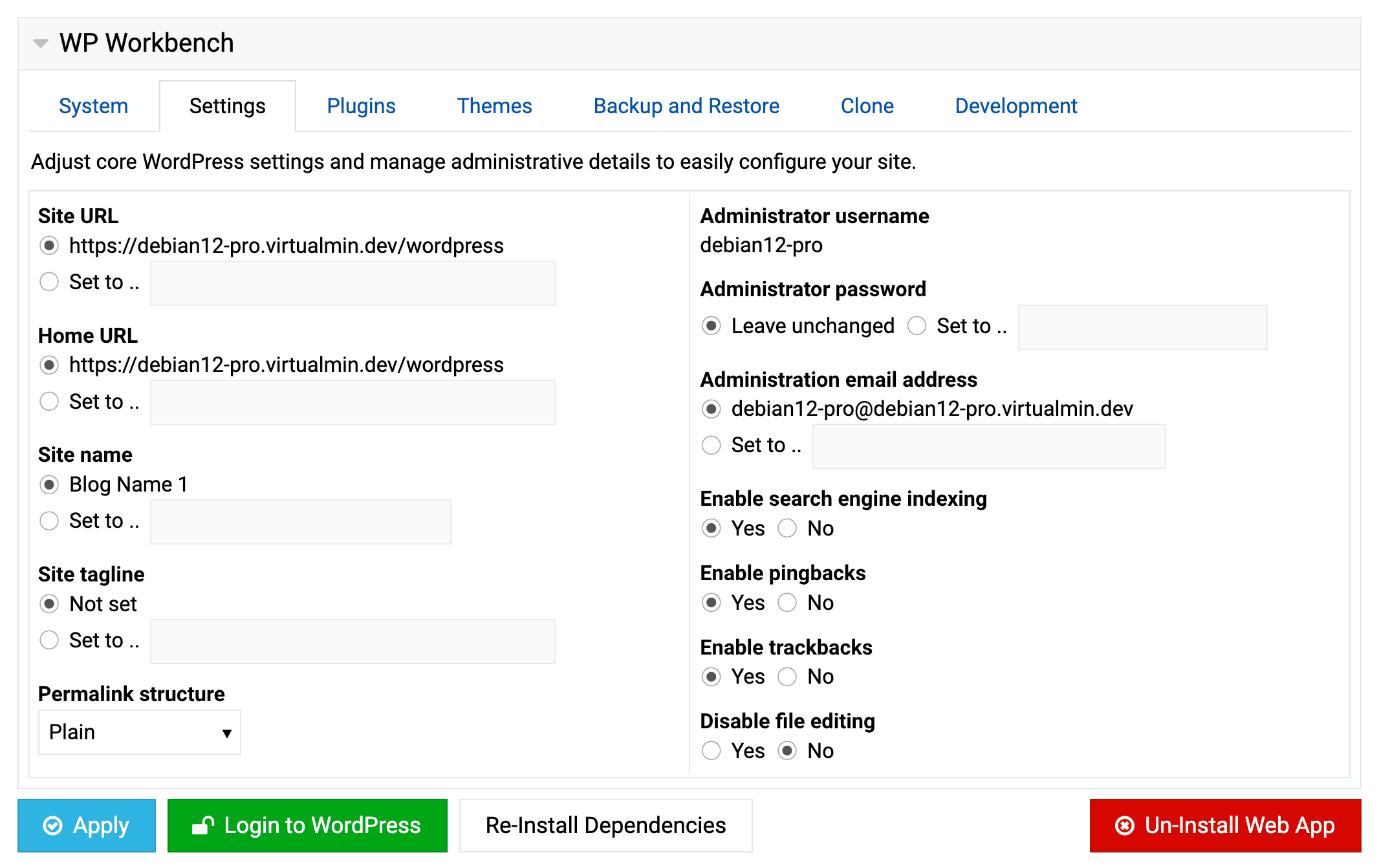
Task: Select the current administration email radio
Action: [711, 409]
